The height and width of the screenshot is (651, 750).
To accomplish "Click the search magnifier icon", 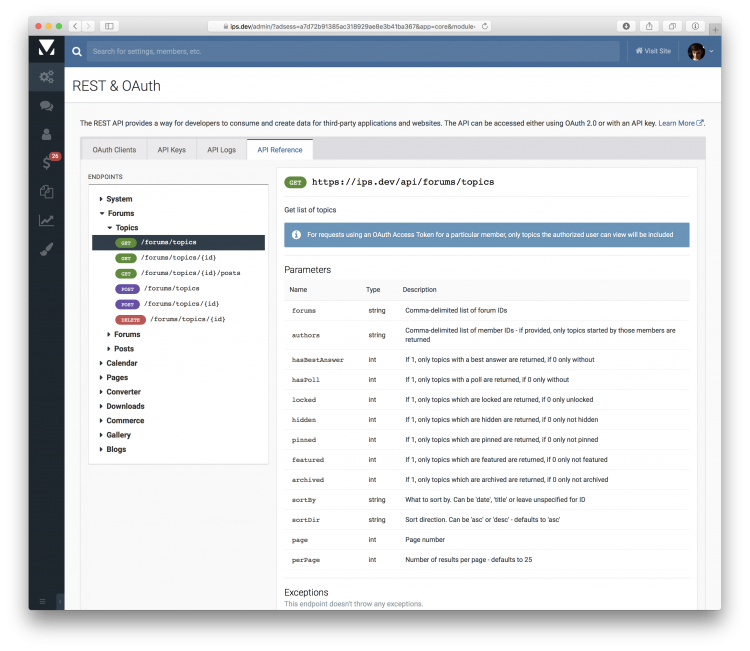I will pyautogui.click(x=77, y=51).
